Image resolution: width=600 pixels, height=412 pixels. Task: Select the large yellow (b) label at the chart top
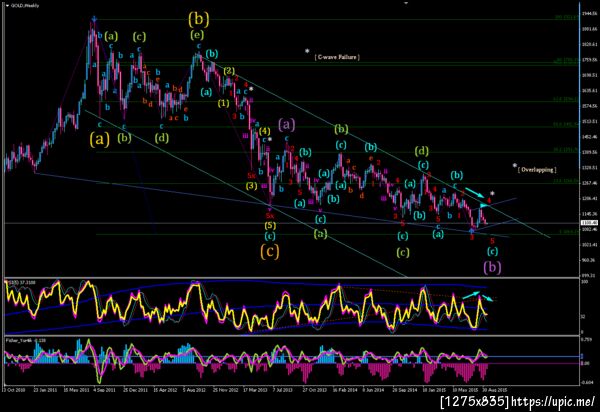(x=199, y=19)
